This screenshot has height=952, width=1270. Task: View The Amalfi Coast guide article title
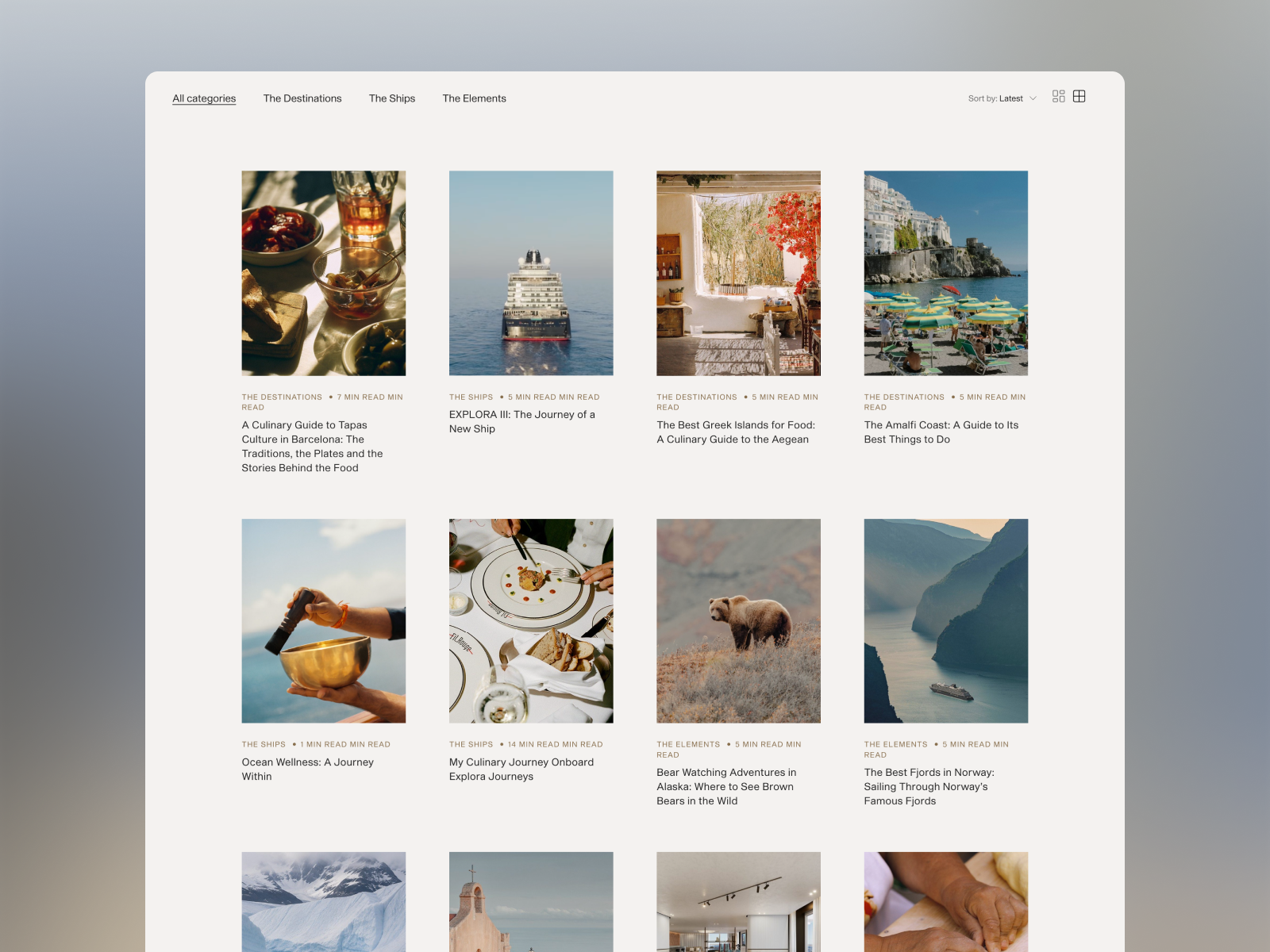tap(941, 432)
